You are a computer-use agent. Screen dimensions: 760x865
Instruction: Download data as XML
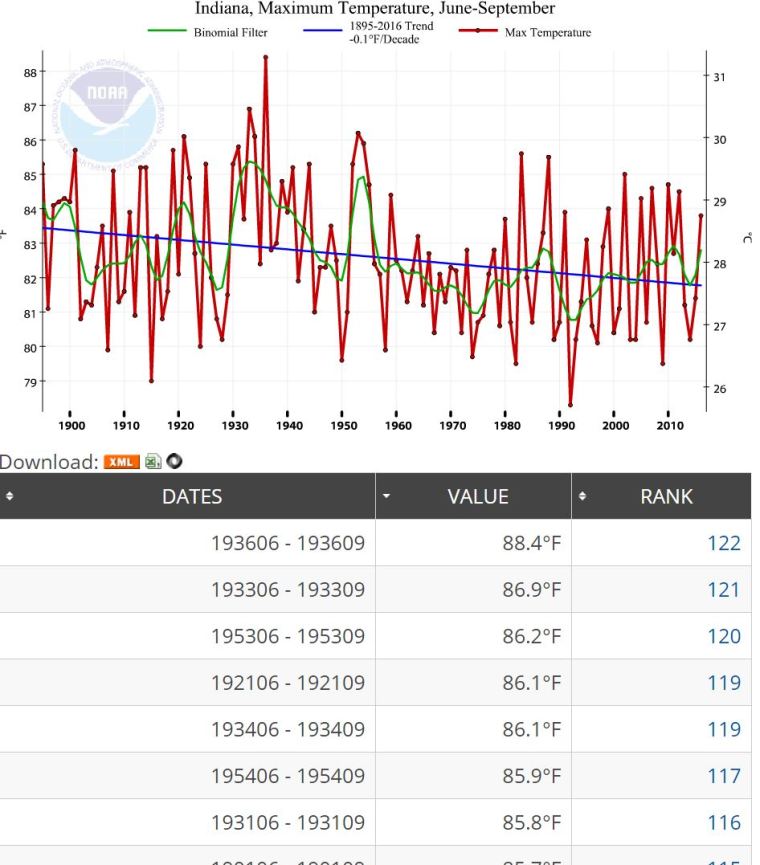tap(123, 461)
